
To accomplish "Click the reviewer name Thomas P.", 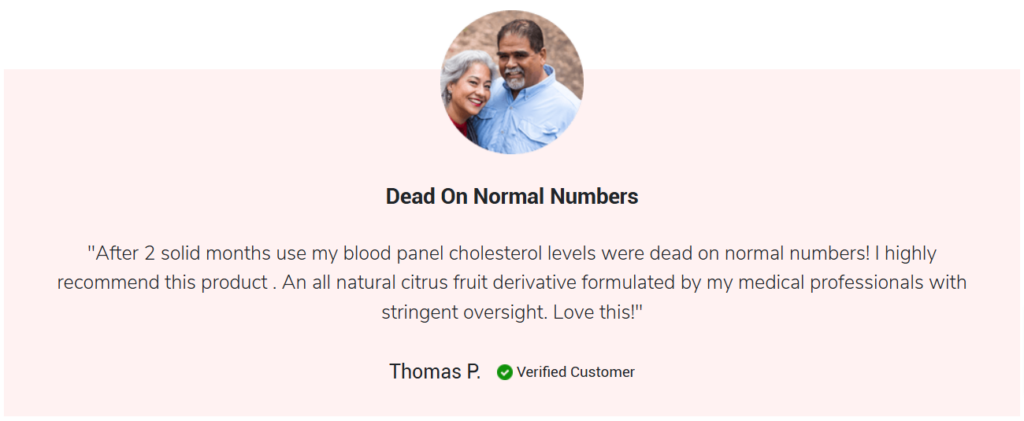I will [x=434, y=372].
